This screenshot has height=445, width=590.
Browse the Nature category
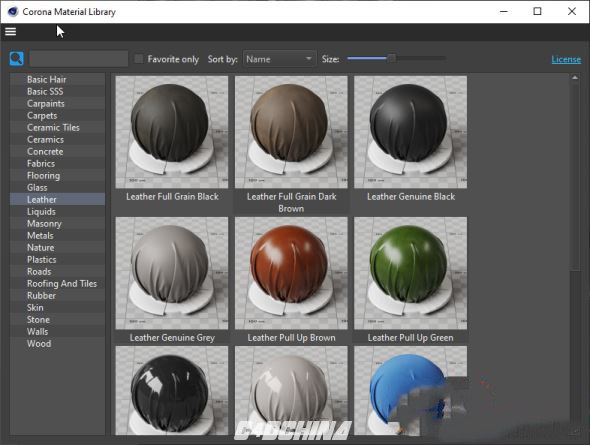click(x=58, y=248)
